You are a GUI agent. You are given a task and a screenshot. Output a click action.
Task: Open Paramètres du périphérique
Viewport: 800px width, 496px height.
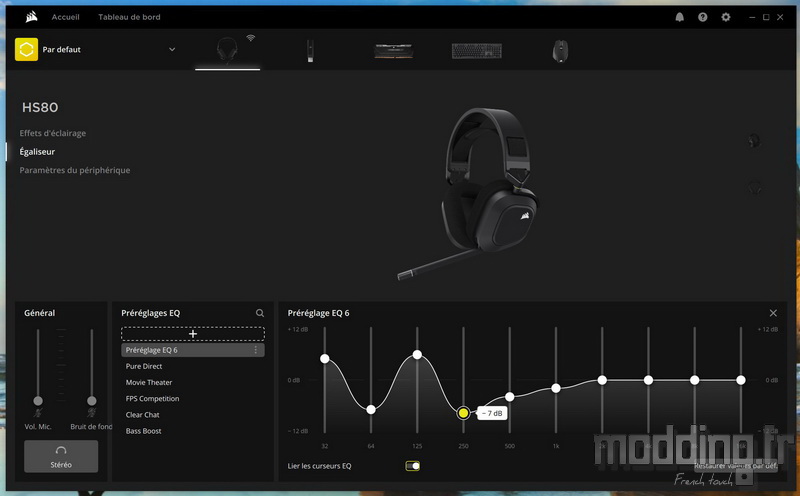click(74, 170)
